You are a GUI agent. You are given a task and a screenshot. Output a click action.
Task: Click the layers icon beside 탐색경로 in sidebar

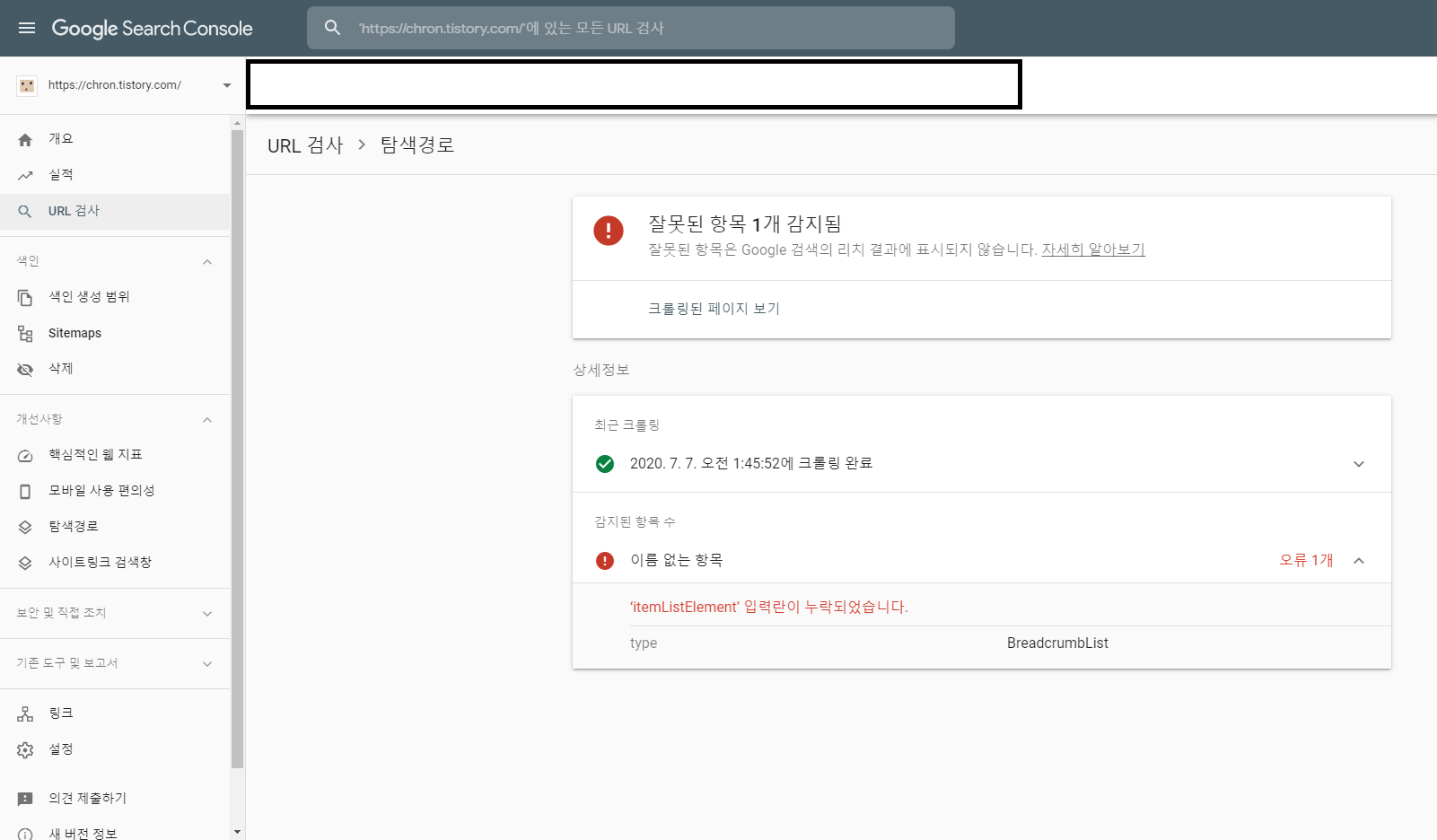[x=25, y=527]
